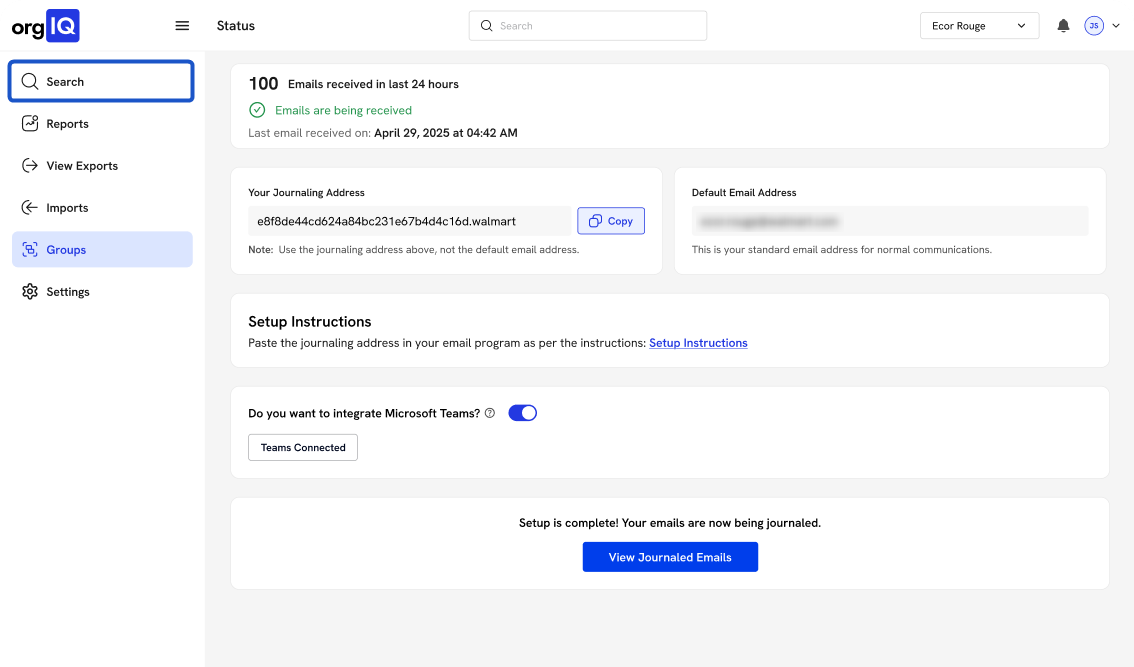The width and height of the screenshot is (1134, 667).
Task: Click the Reports chart icon in sidebar
Action: pyautogui.click(x=30, y=124)
